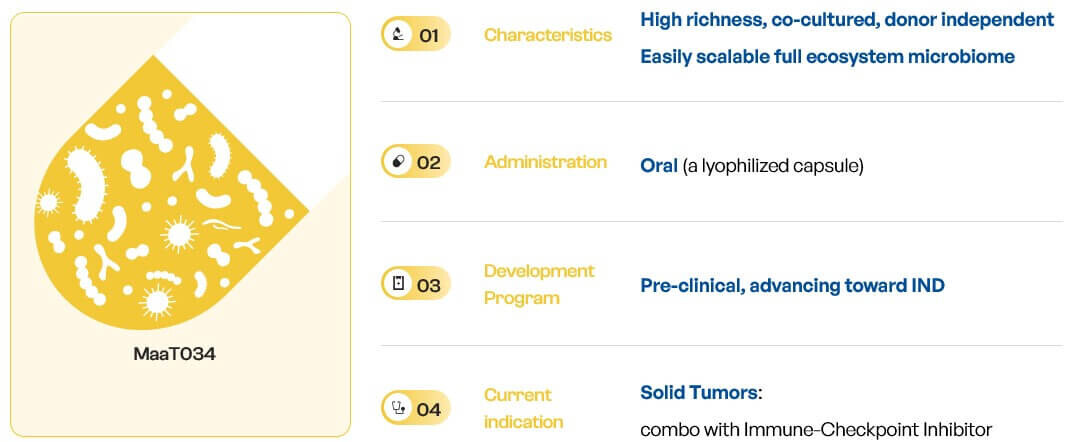
Task: Select the Development Program label
Action: coord(539,284)
